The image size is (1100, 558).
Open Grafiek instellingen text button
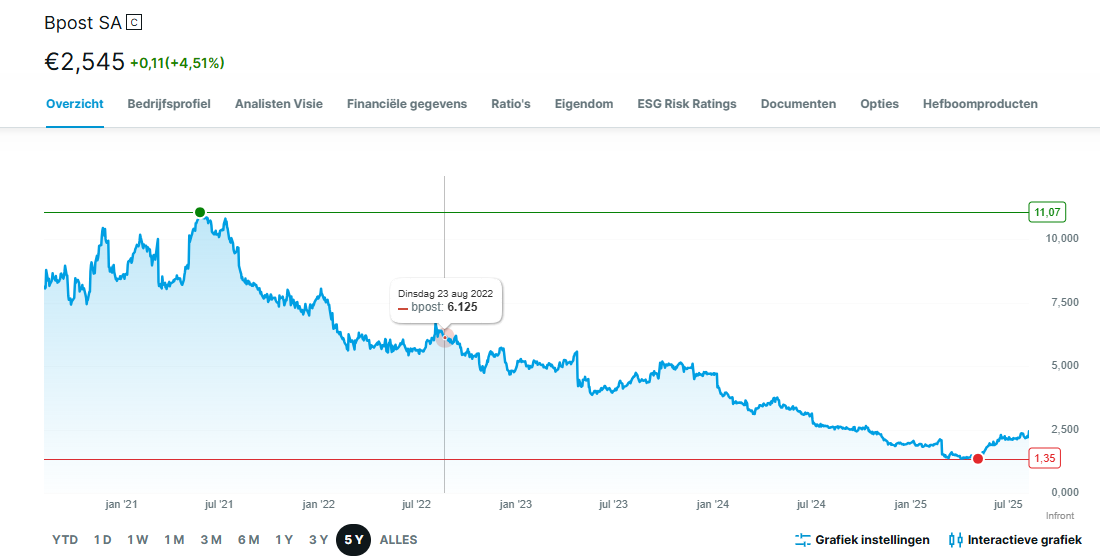point(872,540)
